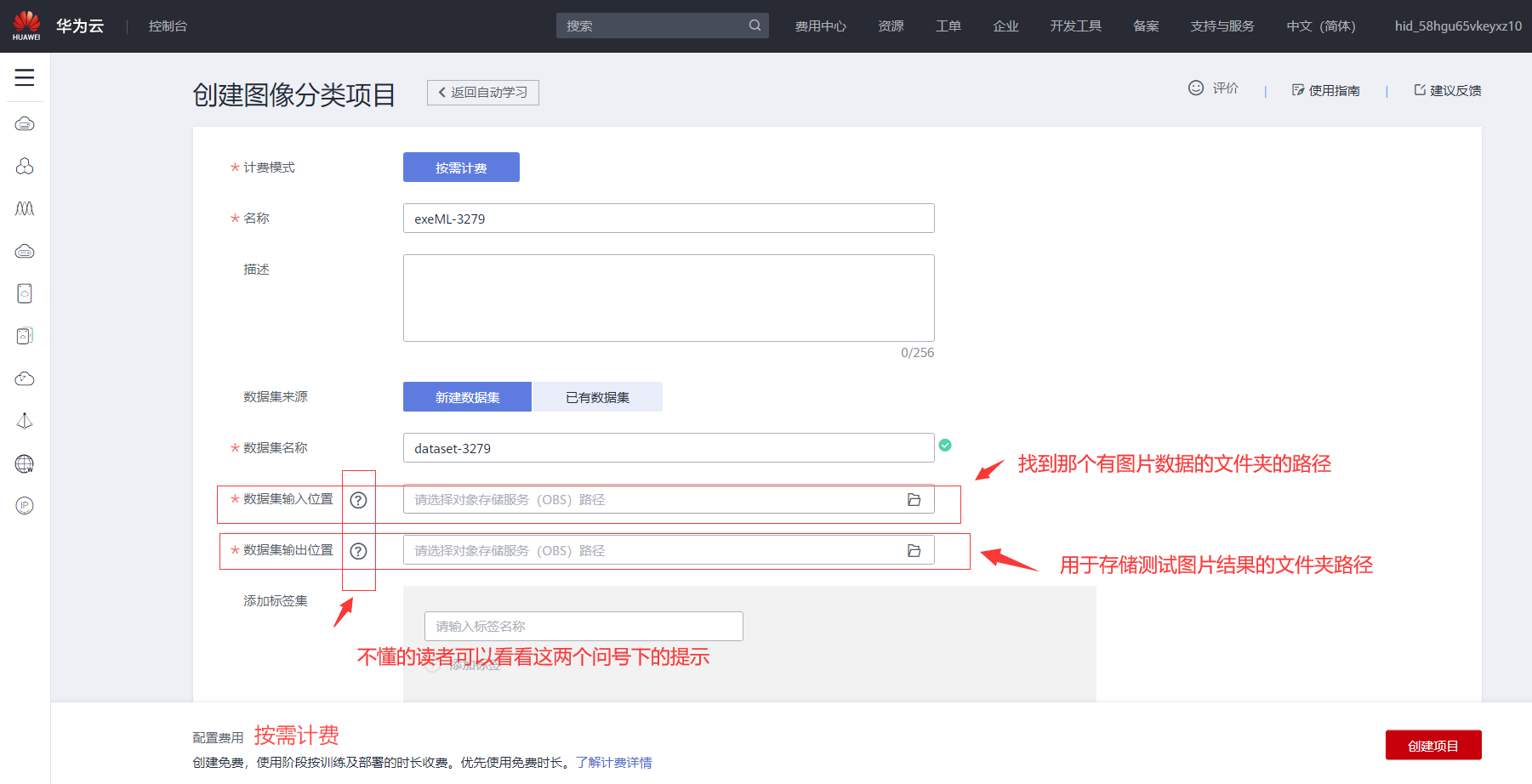Click the 数据集输入位置 OBS path field

669,499
